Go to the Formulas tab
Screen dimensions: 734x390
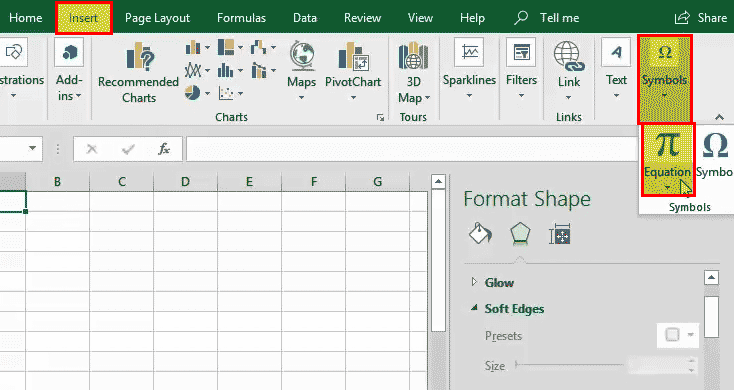[241, 18]
